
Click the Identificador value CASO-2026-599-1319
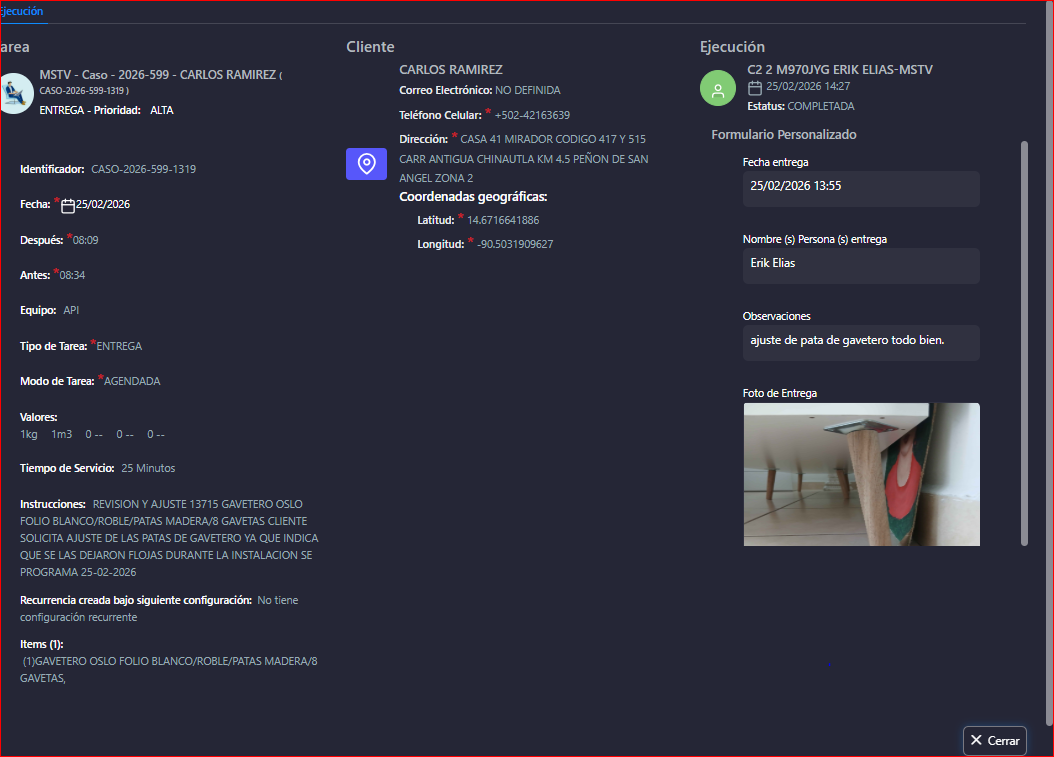(143, 170)
